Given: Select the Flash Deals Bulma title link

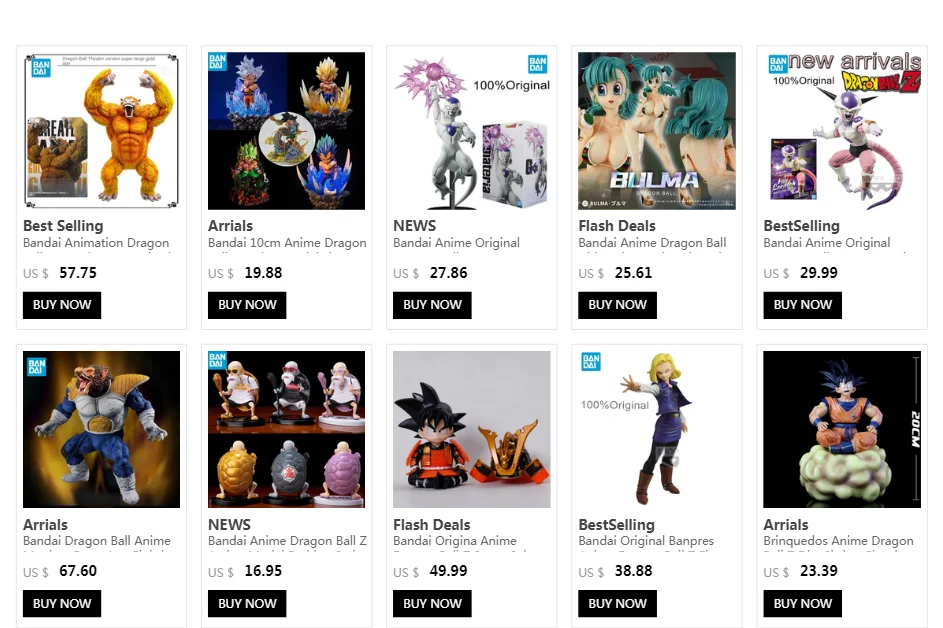Looking at the screenshot, I should [x=617, y=226].
